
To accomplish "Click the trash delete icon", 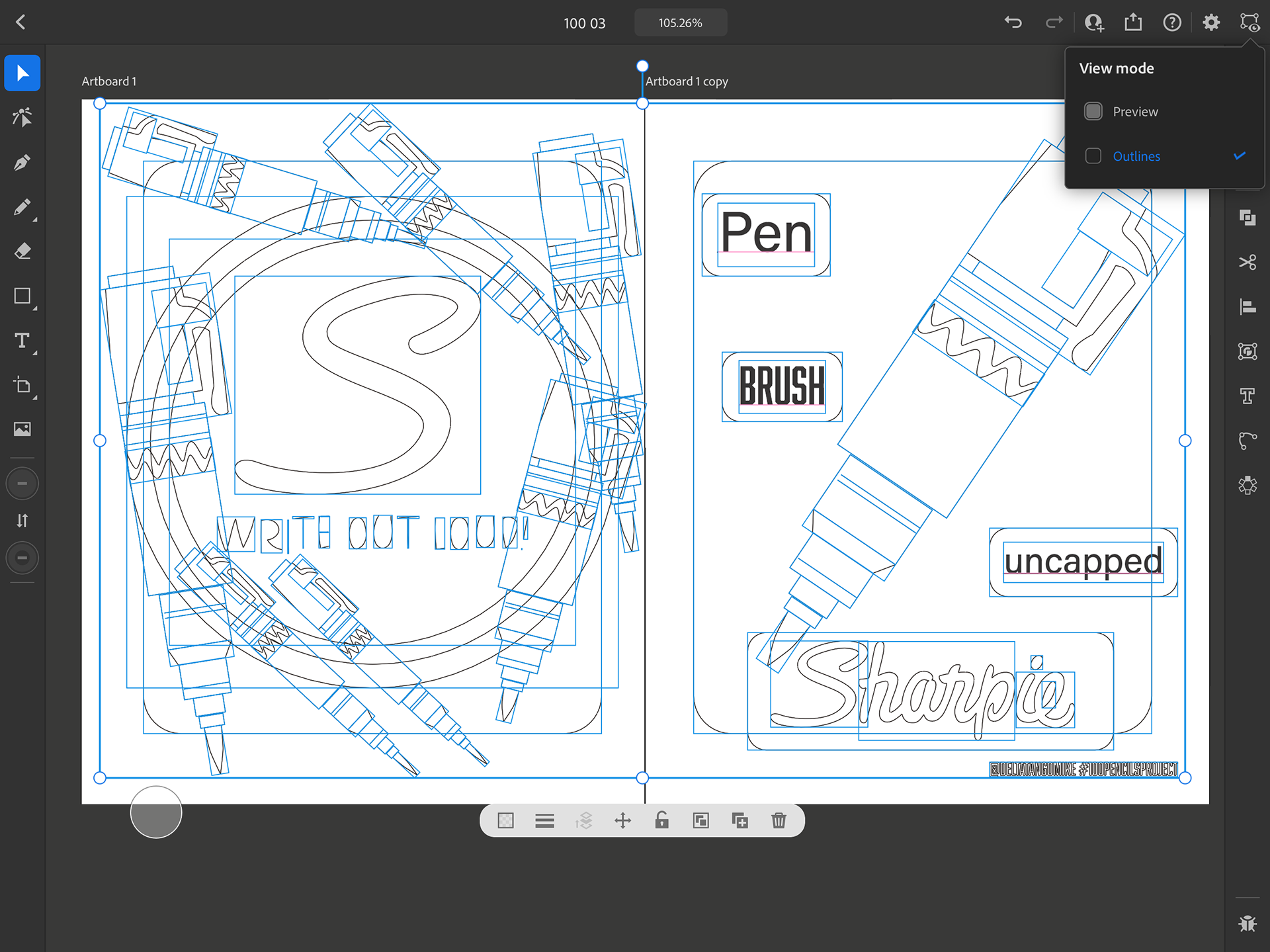I will [x=779, y=821].
